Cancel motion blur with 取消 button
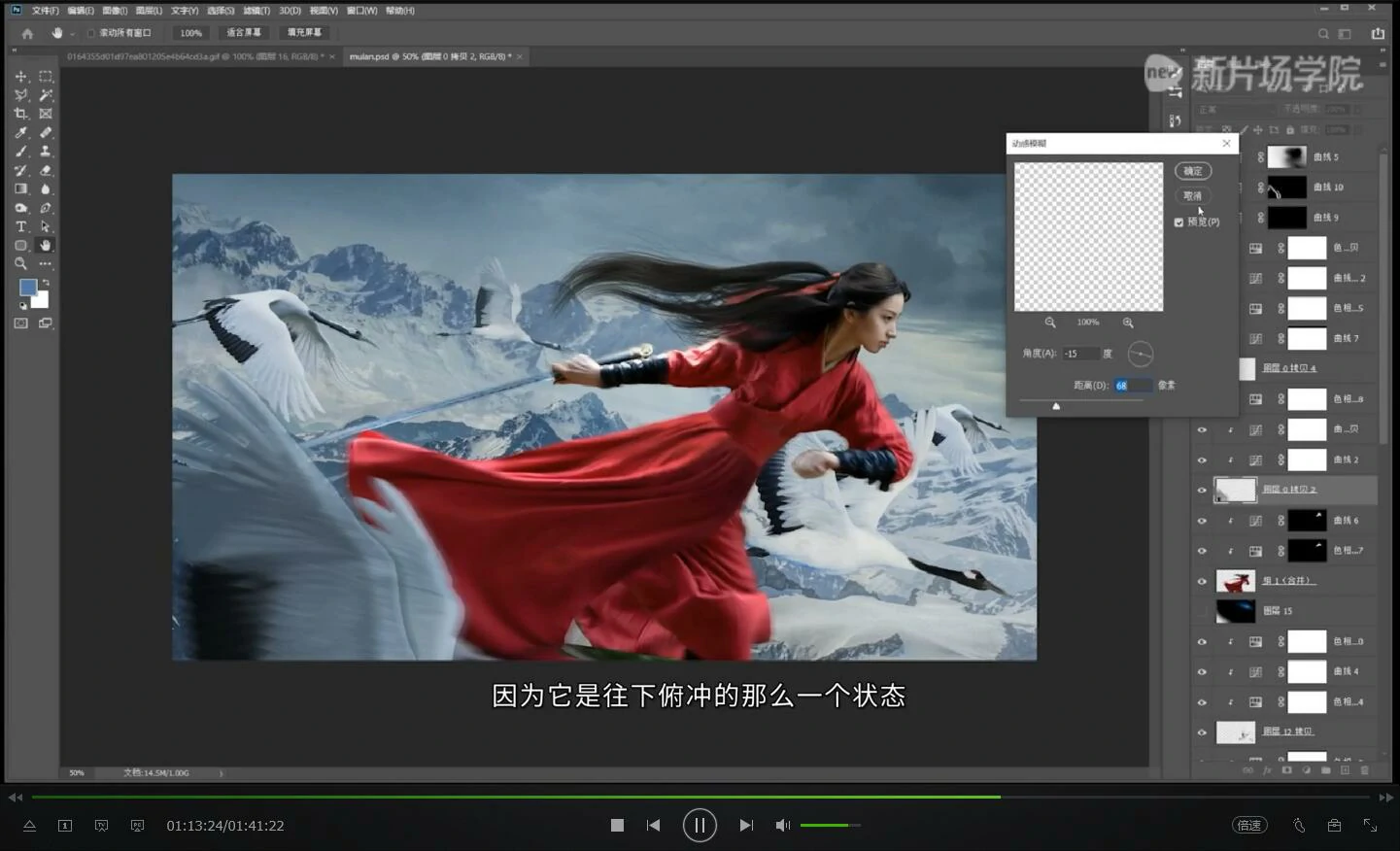The width and height of the screenshot is (1400, 851). click(x=1193, y=195)
